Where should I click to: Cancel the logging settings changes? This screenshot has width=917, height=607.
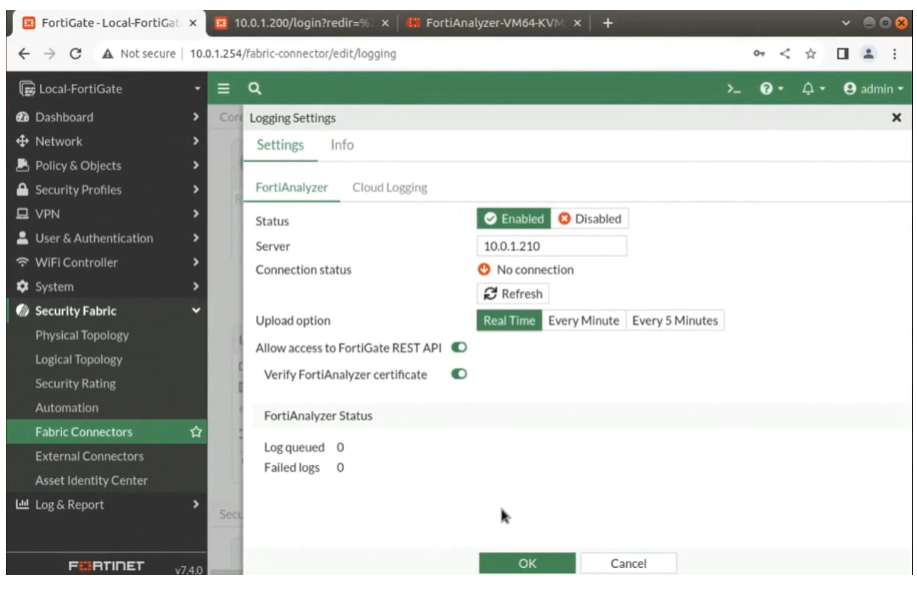(628, 563)
